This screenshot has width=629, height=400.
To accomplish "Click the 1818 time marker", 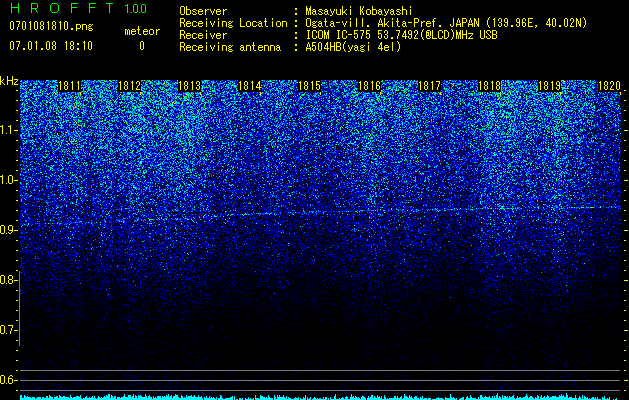I will pos(489,86).
